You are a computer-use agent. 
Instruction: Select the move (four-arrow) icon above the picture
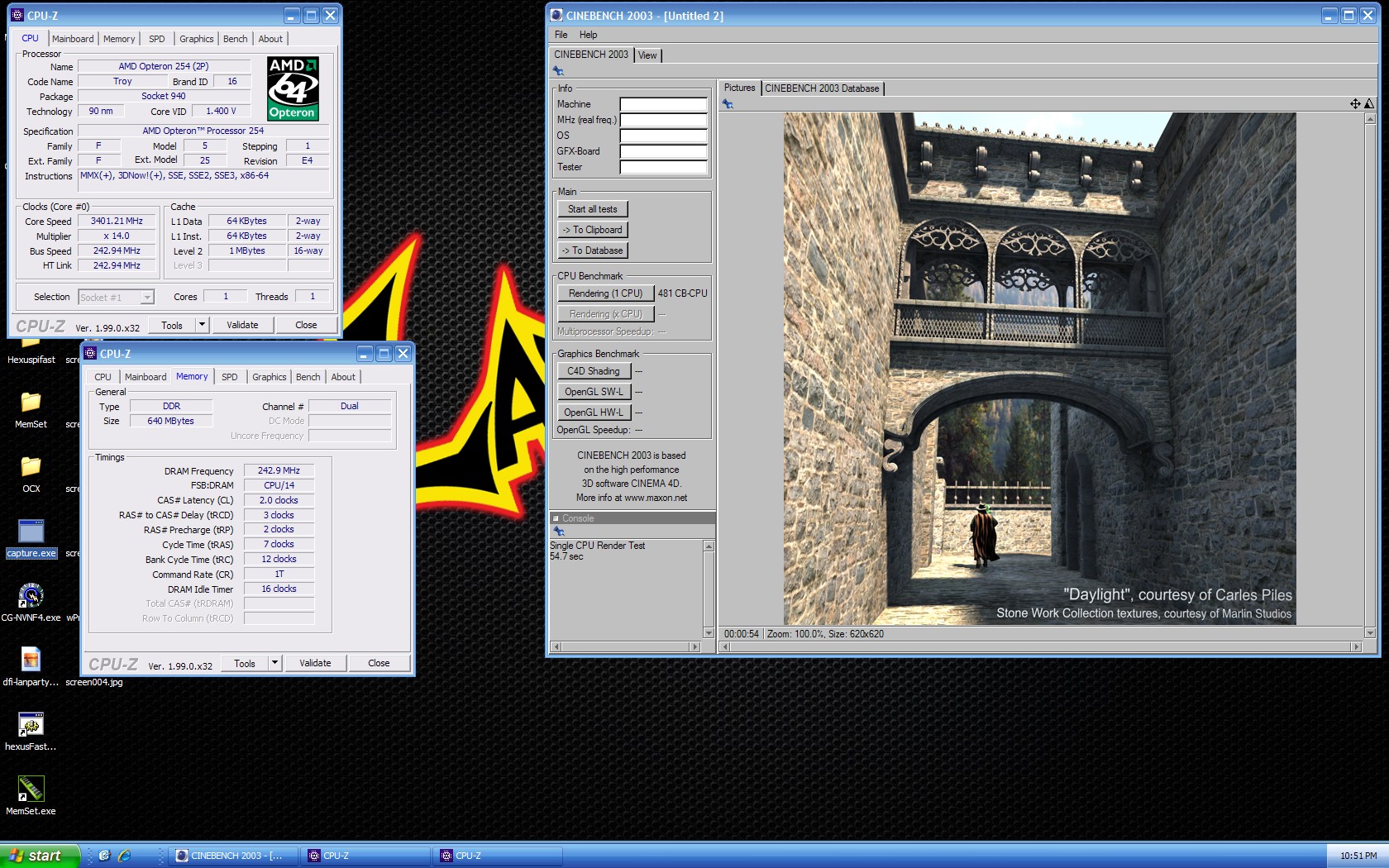coord(1355,104)
